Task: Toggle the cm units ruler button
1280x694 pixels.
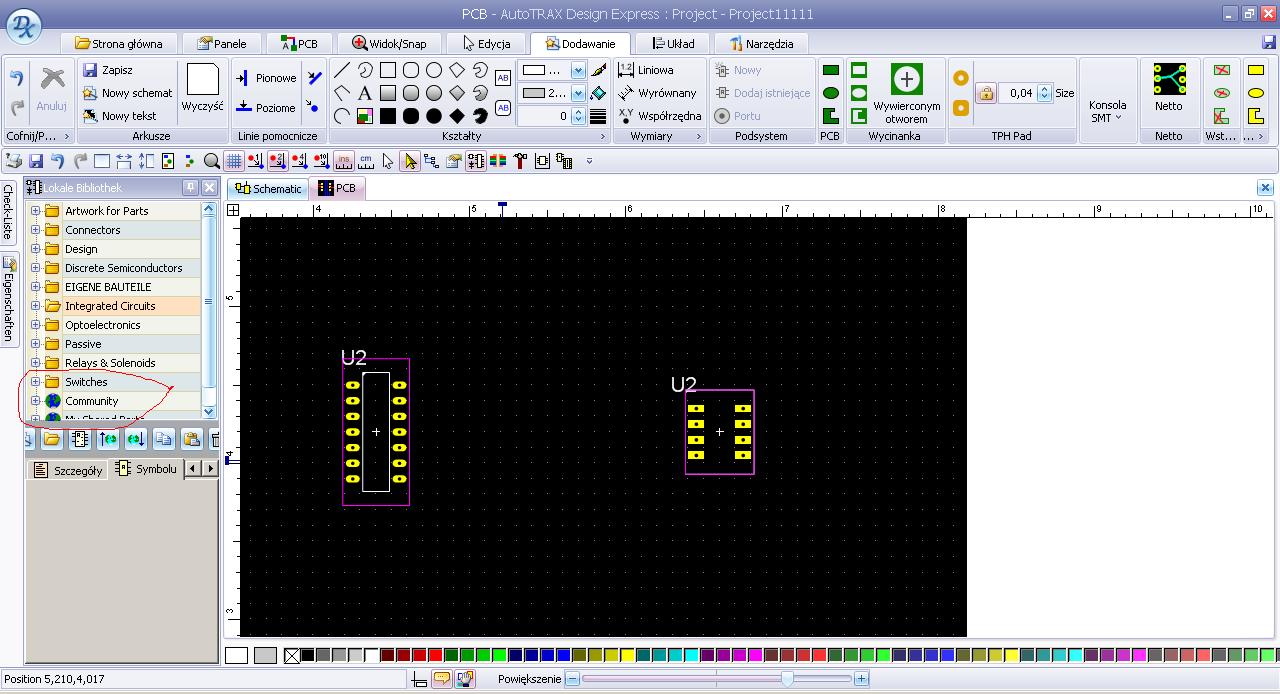Action: [366, 161]
